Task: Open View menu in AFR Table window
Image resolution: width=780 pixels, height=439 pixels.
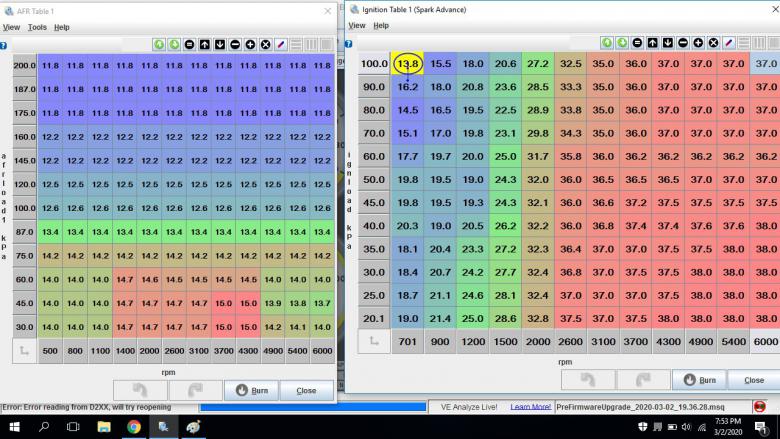Action: (11, 27)
